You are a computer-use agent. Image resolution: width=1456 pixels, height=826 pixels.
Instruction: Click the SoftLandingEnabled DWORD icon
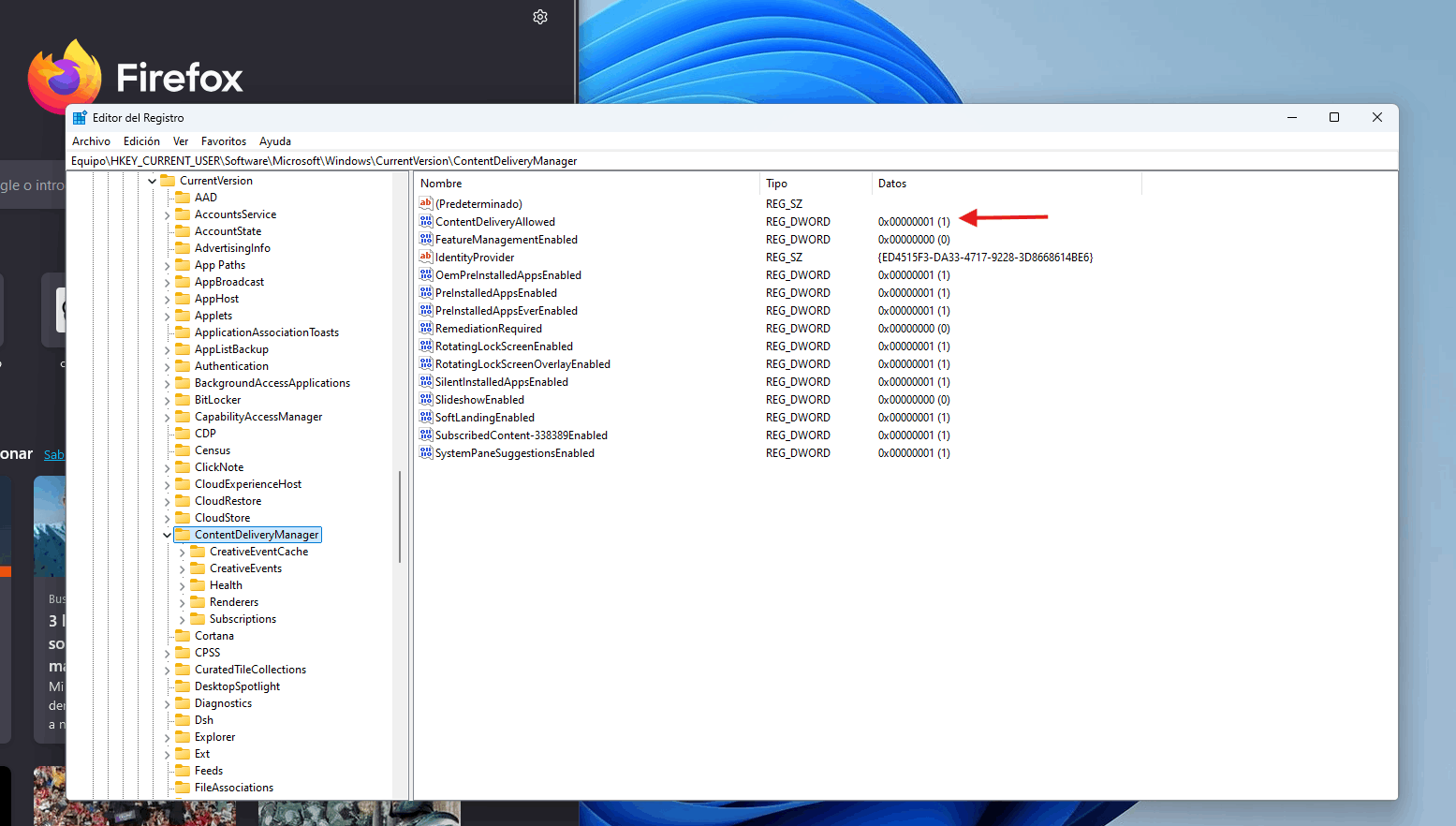coord(426,417)
